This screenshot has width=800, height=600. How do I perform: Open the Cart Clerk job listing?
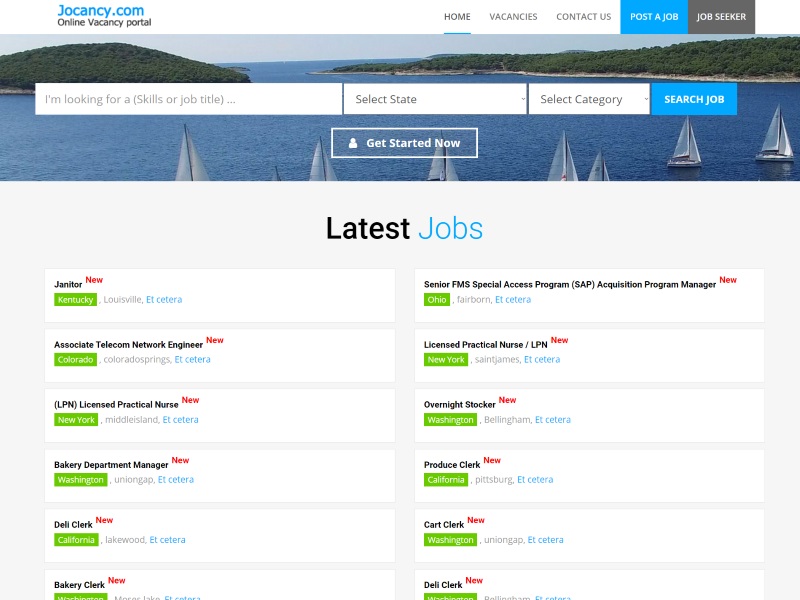[444, 525]
